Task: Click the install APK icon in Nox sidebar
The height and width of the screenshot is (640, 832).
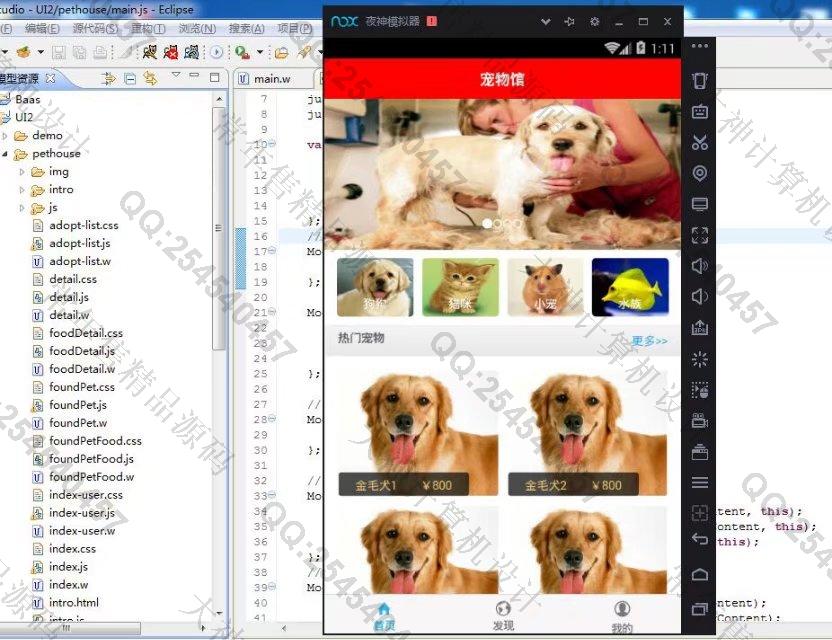Action: click(x=699, y=327)
